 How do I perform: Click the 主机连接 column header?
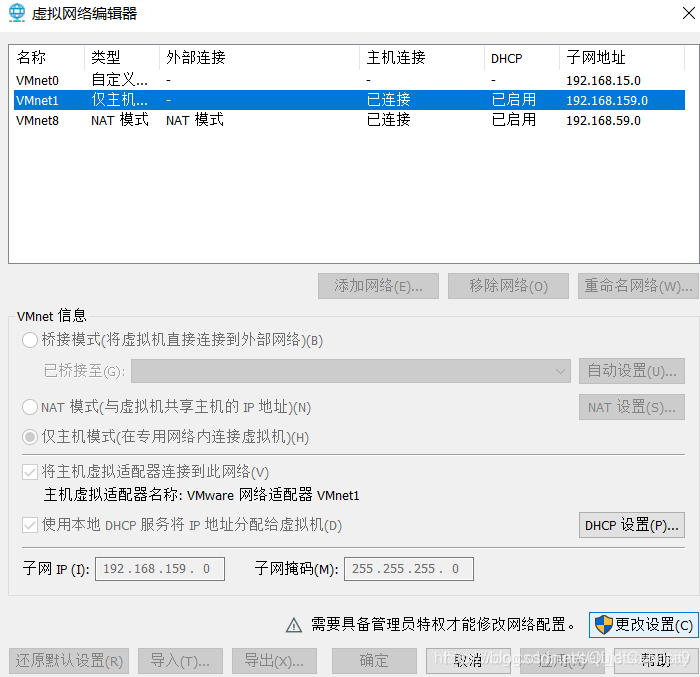click(x=422, y=58)
